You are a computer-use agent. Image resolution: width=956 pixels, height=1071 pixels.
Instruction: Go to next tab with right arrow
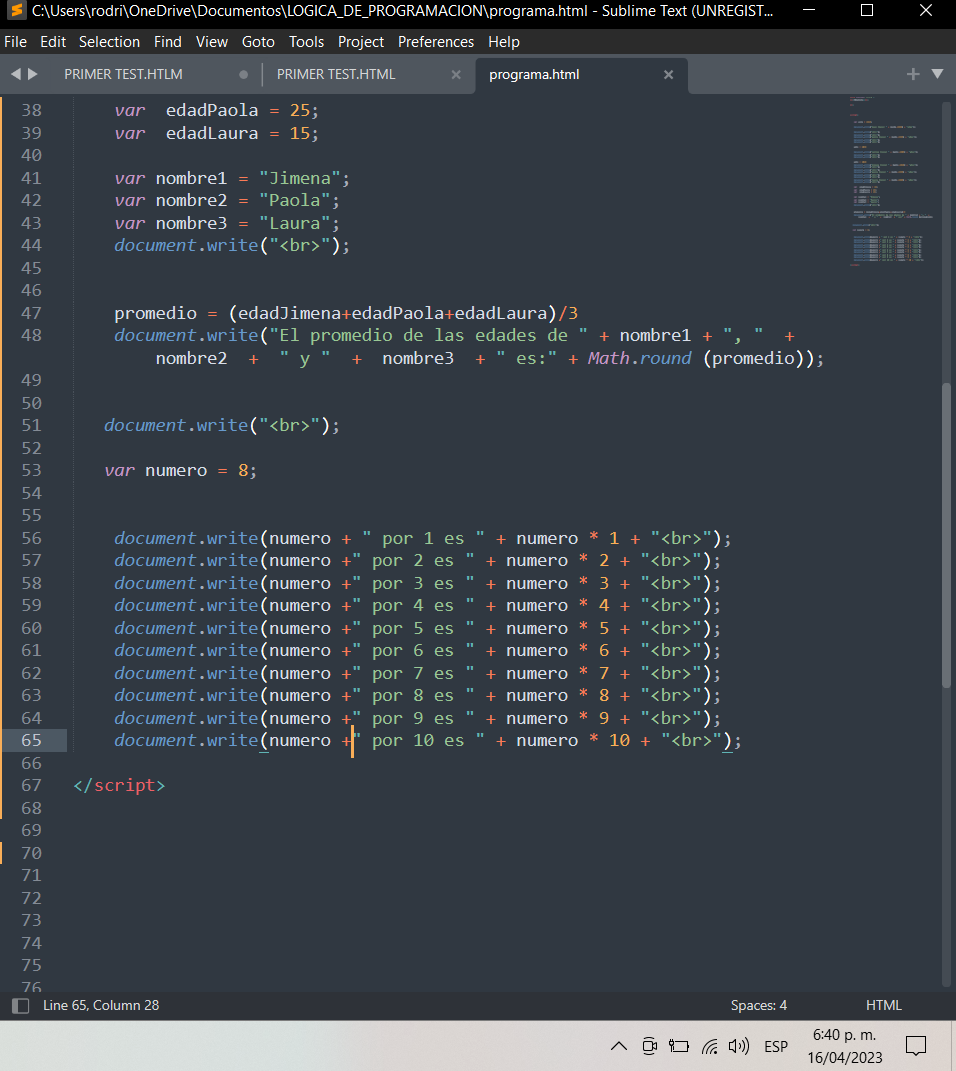coord(32,74)
